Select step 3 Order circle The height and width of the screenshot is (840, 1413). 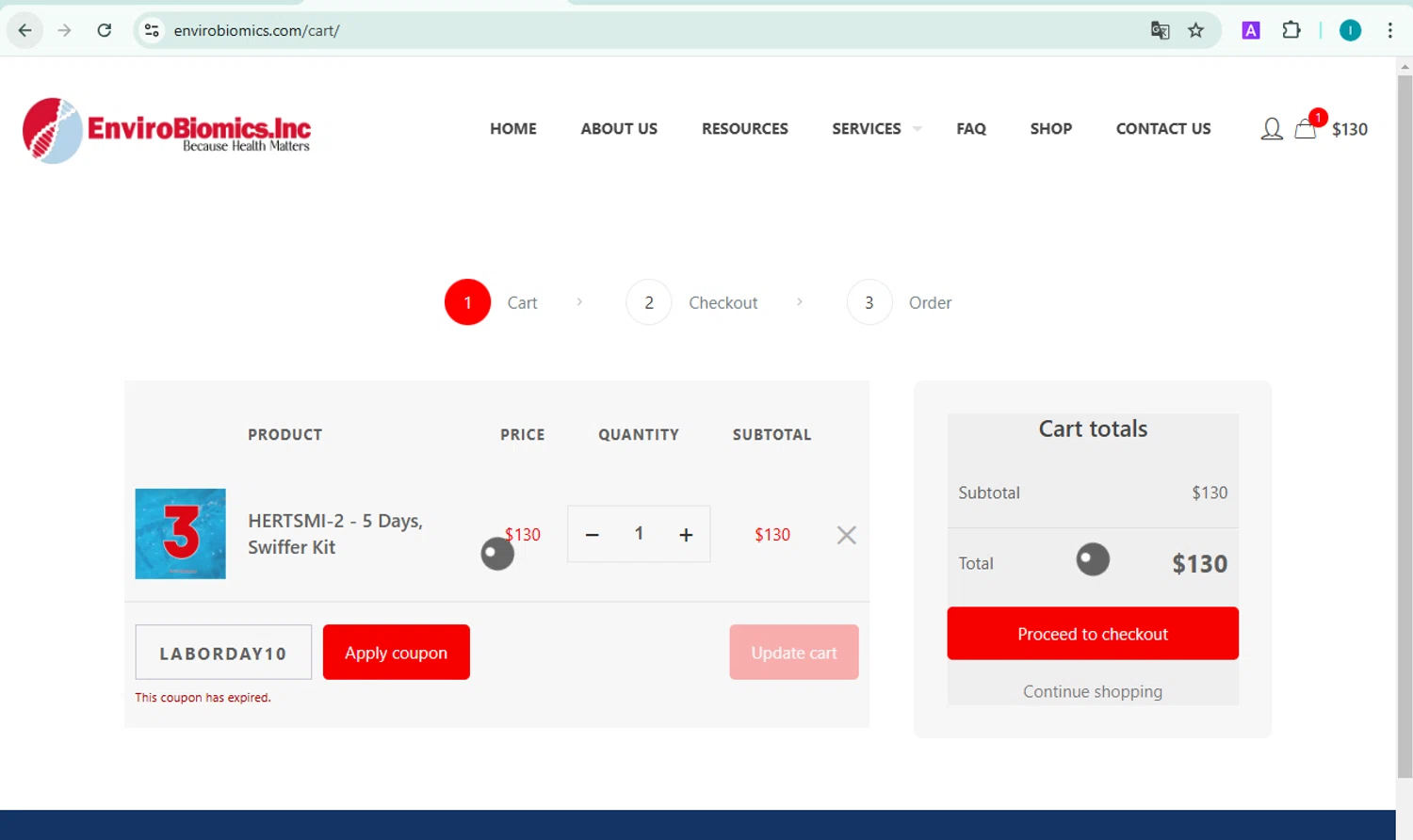coord(869,302)
